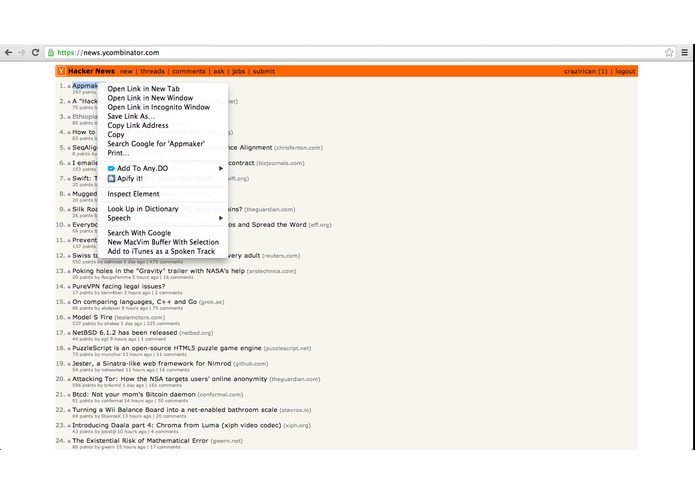This screenshot has width=695, height=494.
Task: Upvote story 20 Attacking Tor
Action: [x=69, y=379]
